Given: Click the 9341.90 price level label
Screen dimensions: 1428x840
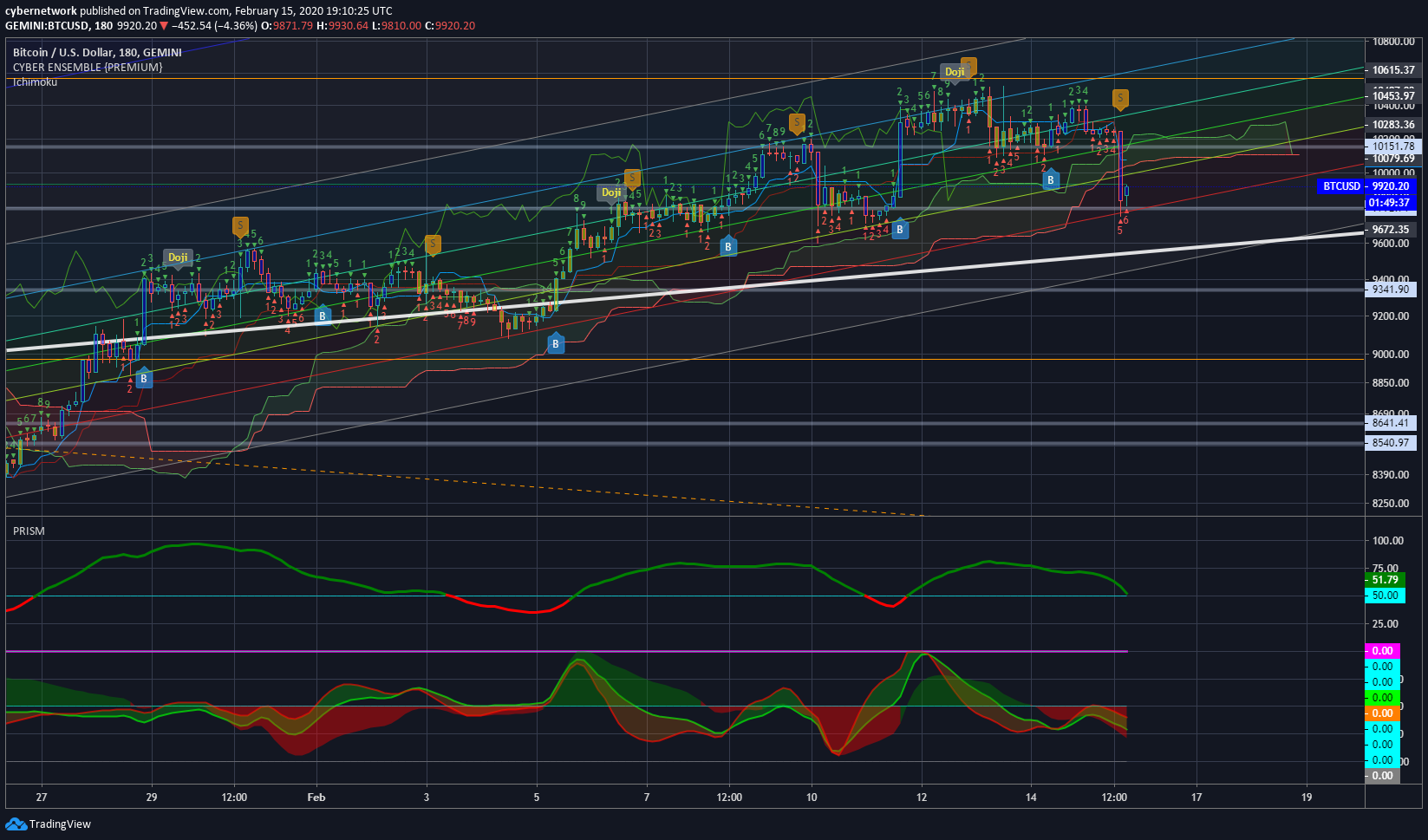Looking at the screenshot, I should (x=1391, y=290).
